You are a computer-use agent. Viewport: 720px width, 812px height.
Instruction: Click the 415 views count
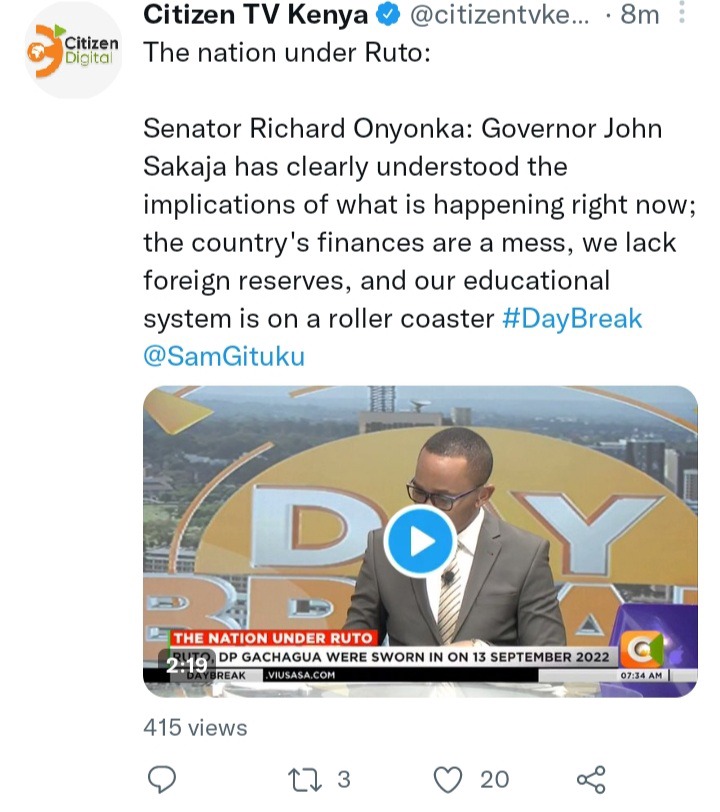(195, 728)
